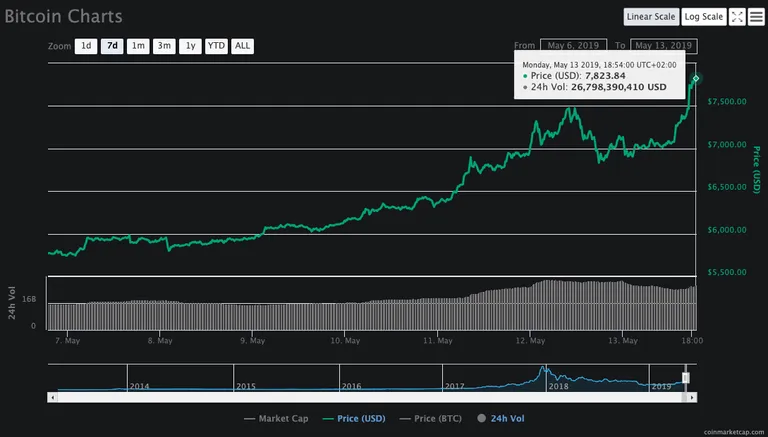Toggle the Price (USD) legend series
The image size is (768, 437).
coord(354,418)
